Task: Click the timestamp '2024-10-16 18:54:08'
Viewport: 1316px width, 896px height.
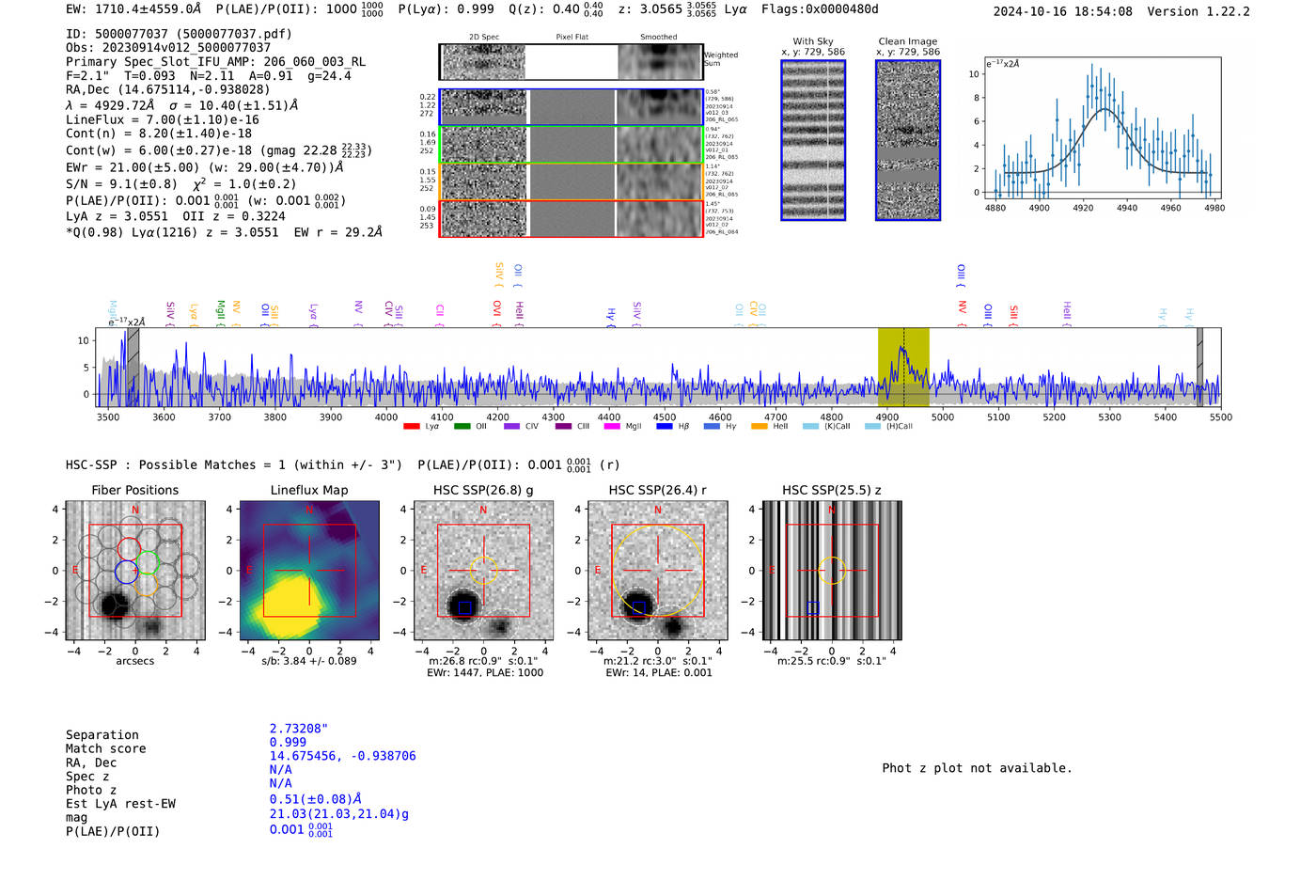Action: pyautogui.click(x=1063, y=11)
